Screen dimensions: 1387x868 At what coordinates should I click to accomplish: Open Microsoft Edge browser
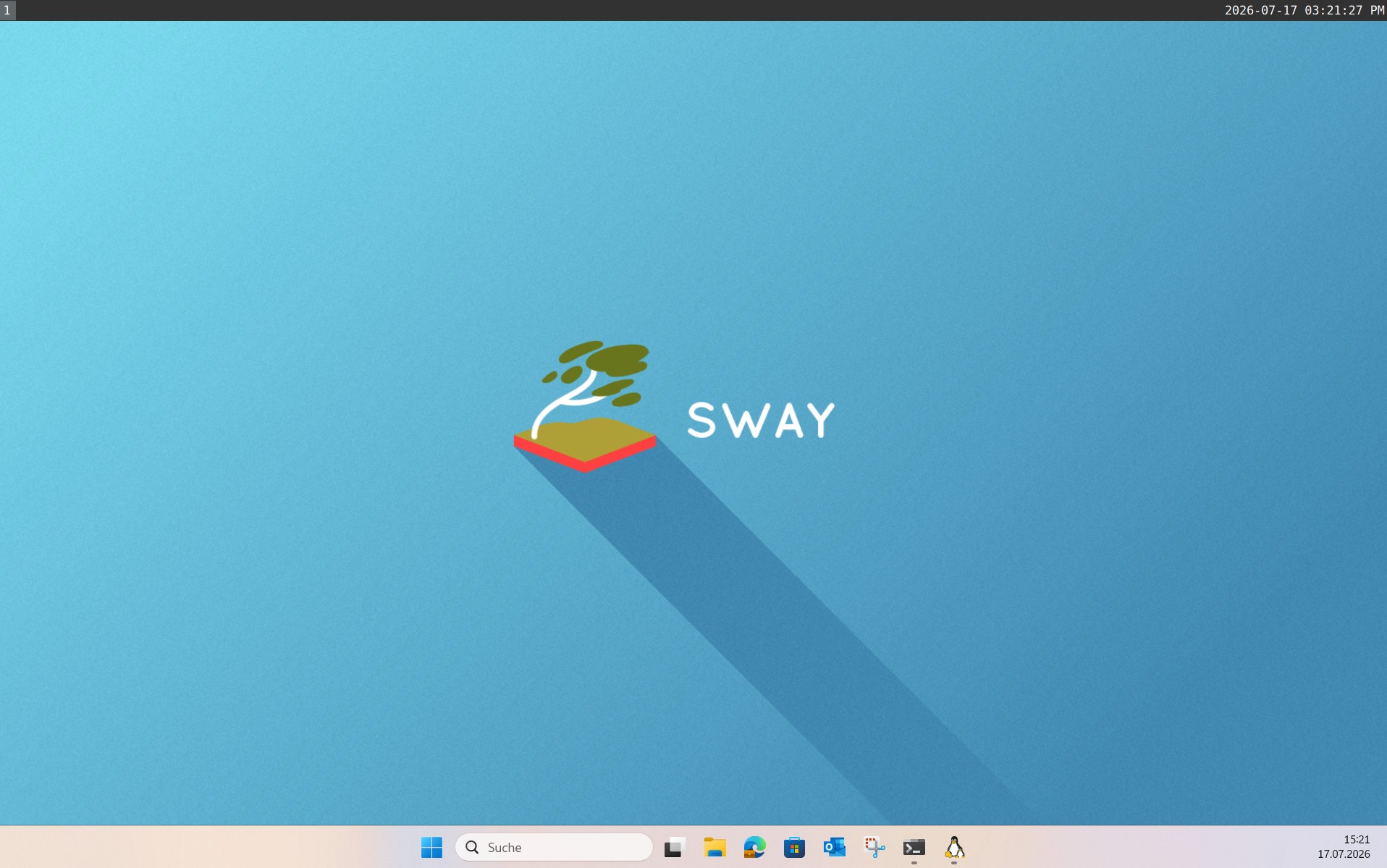coord(754,847)
